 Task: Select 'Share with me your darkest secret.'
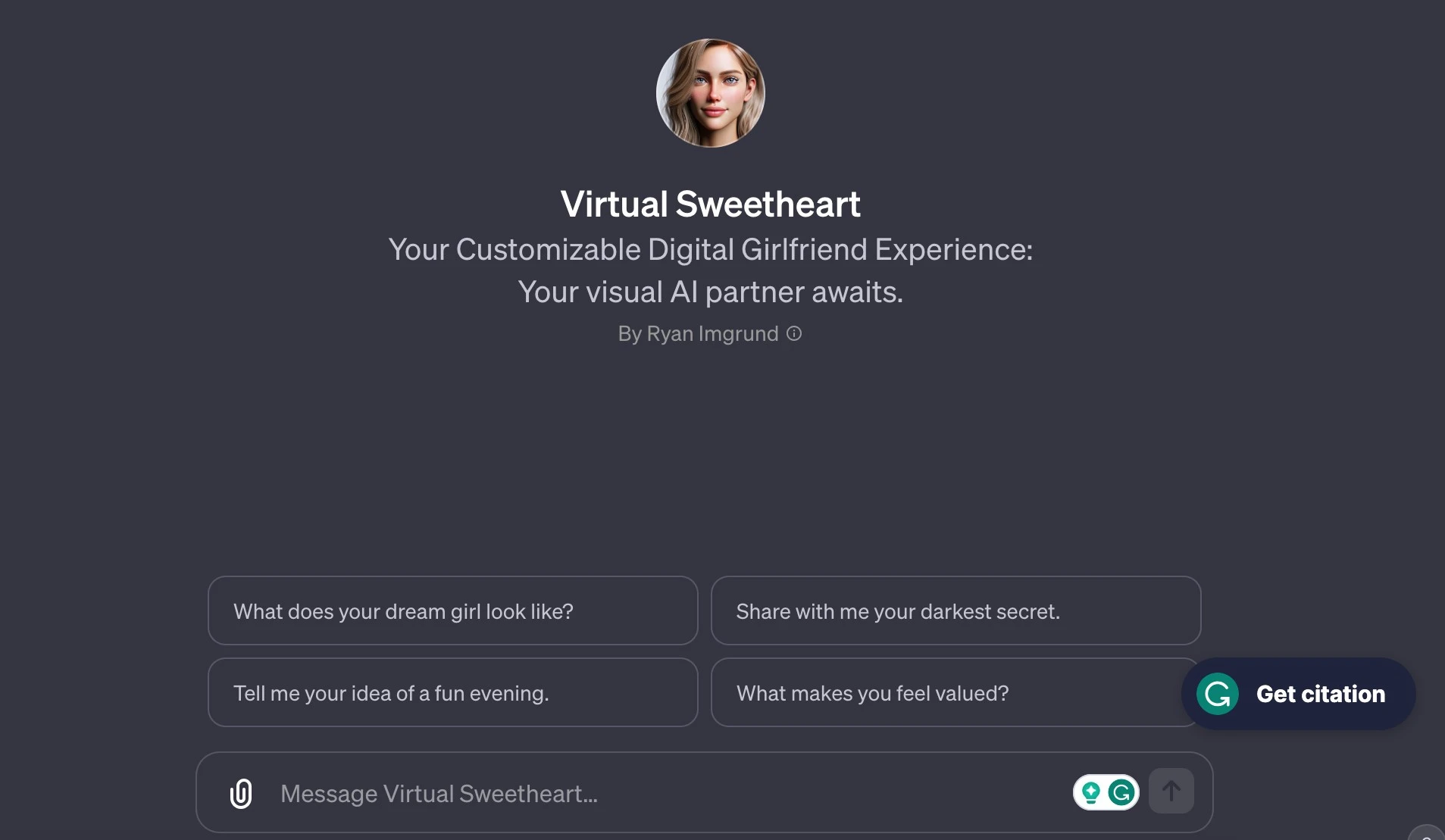[955, 610]
